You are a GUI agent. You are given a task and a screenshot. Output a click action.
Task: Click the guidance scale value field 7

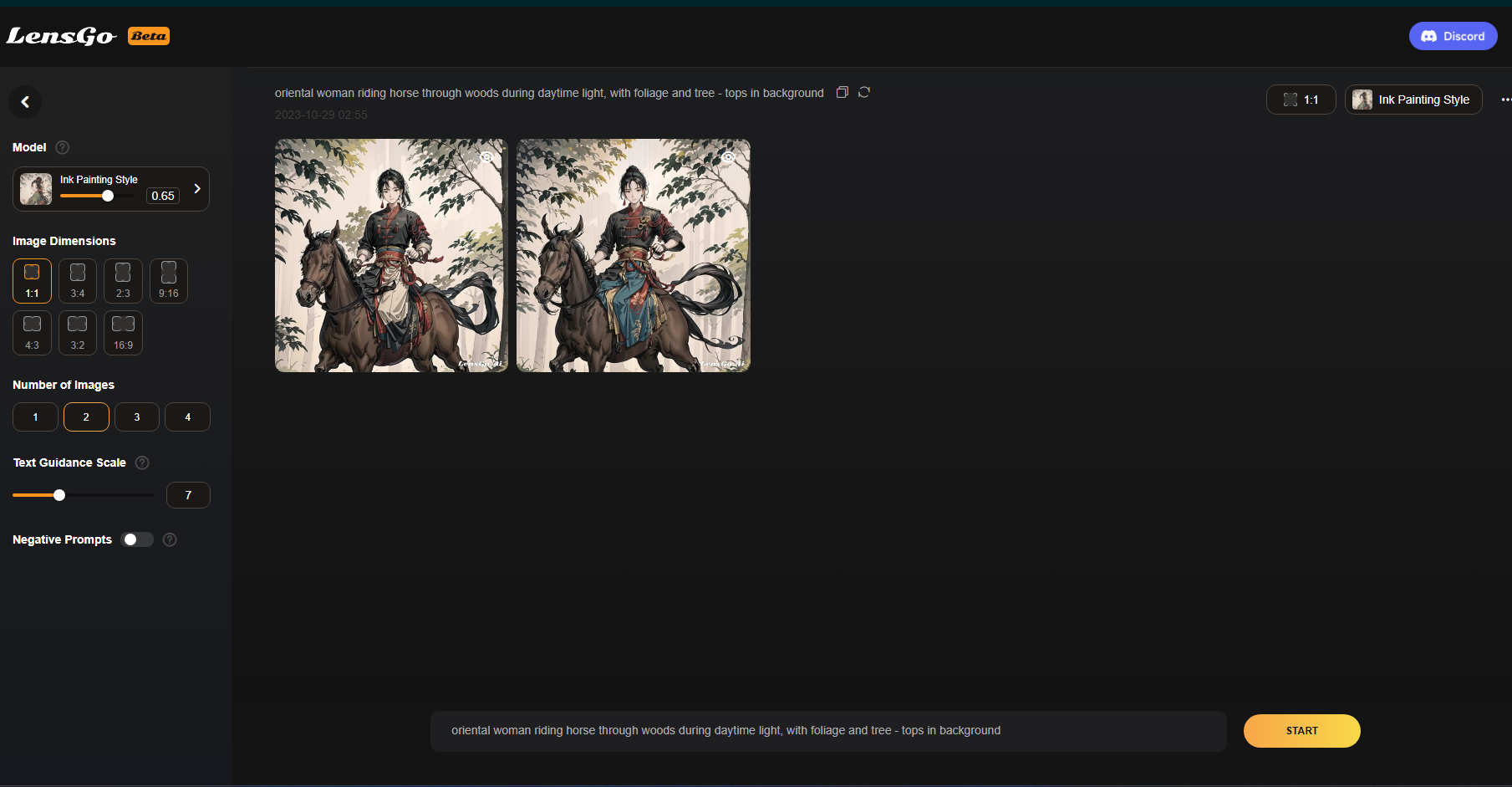tap(188, 495)
